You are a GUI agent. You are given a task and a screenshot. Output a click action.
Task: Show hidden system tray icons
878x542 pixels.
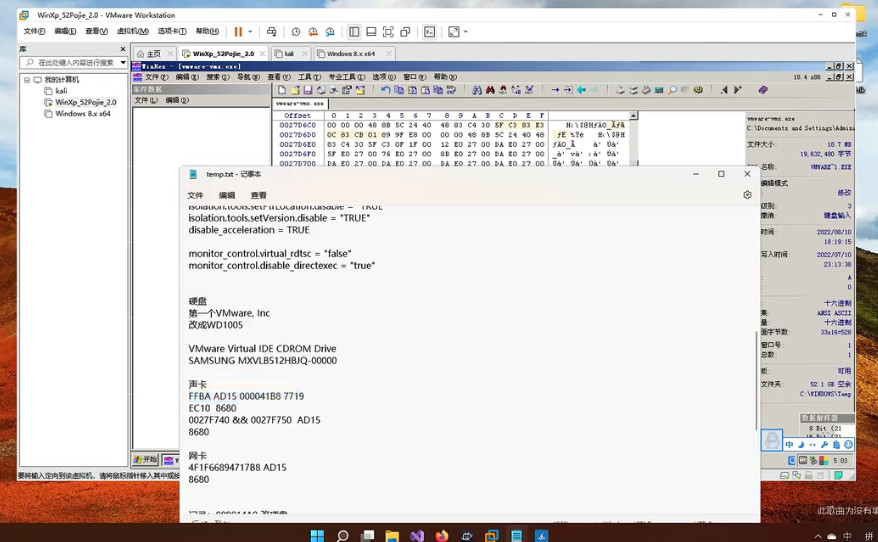(818, 536)
